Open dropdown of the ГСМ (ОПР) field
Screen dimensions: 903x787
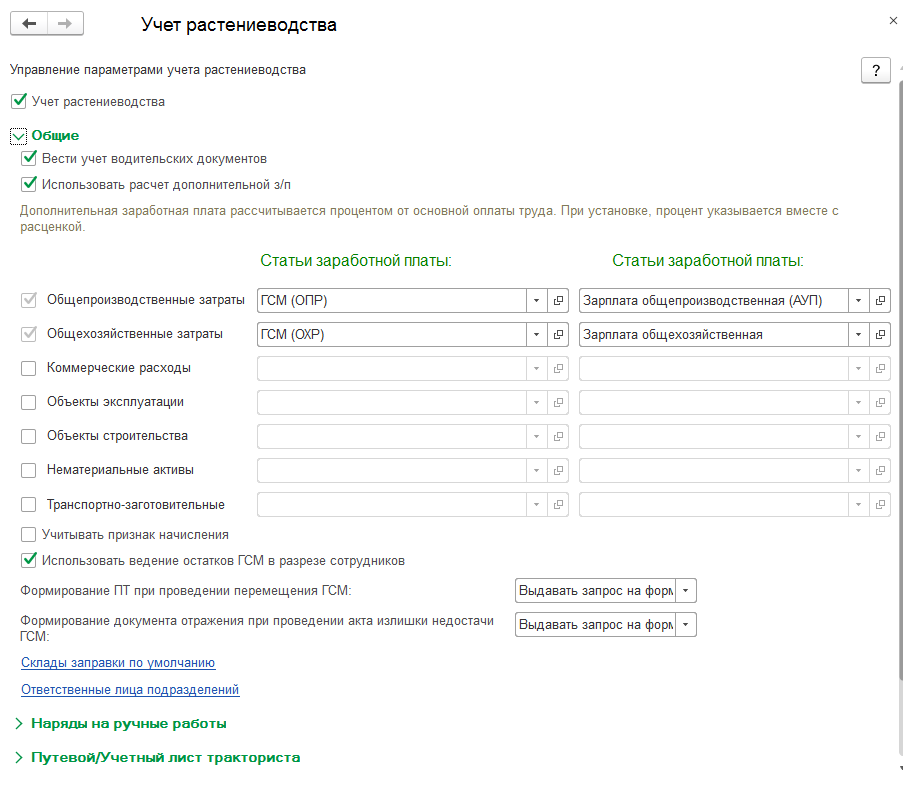pyautogui.click(x=536, y=301)
